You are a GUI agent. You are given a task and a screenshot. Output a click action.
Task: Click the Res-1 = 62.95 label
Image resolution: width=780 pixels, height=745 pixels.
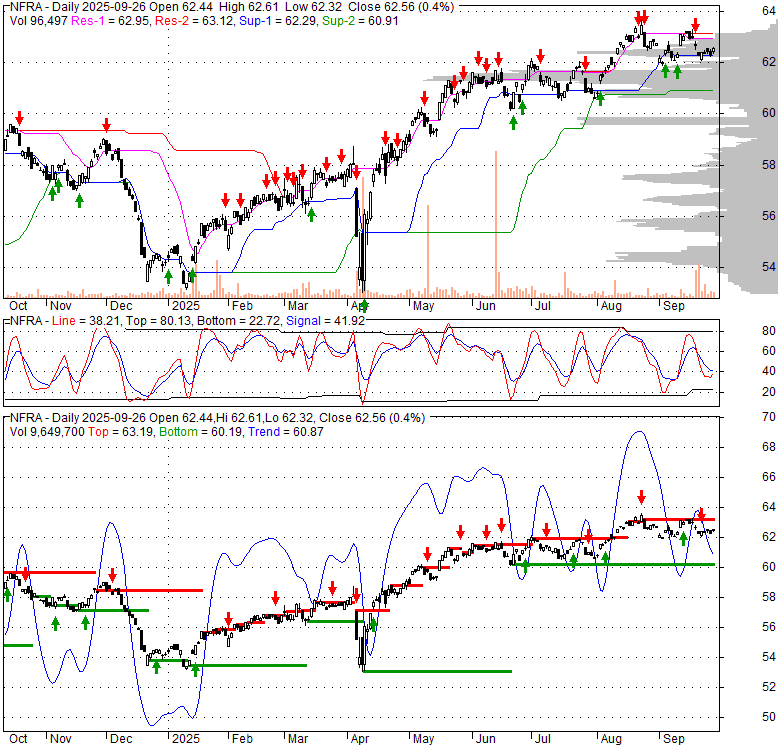coord(110,21)
